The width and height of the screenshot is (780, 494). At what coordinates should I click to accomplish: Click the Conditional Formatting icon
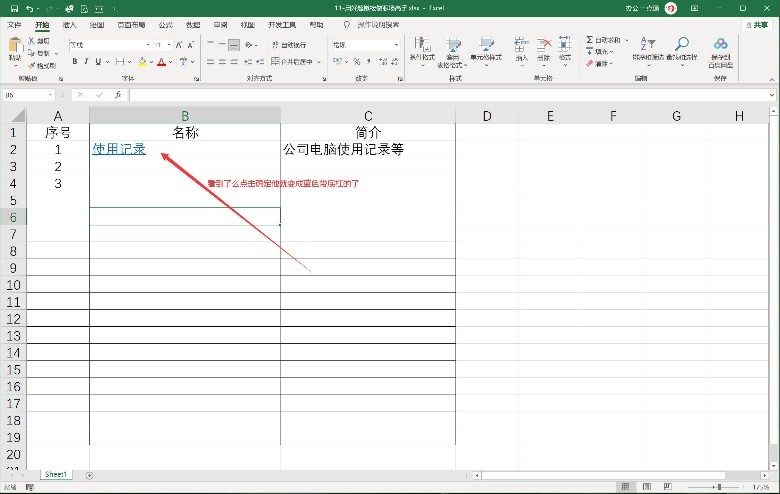[422, 44]
